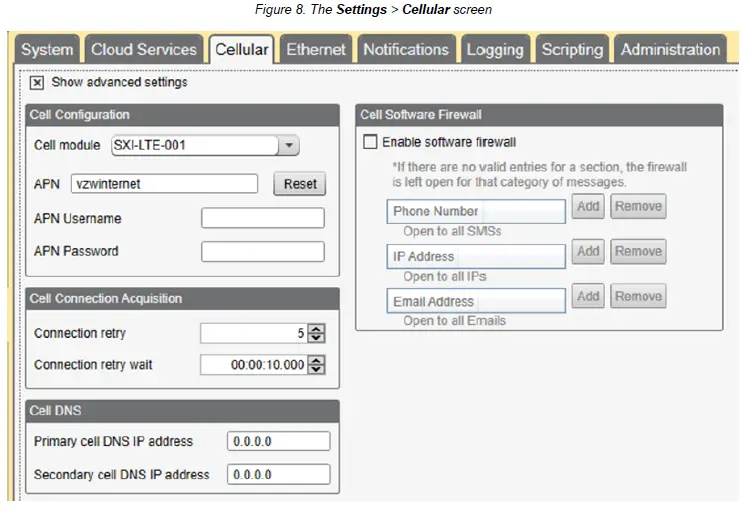The width and height of the screenshot is (747, 511).
Task: Click Add next to Phone Number
Action: (588, 207)
